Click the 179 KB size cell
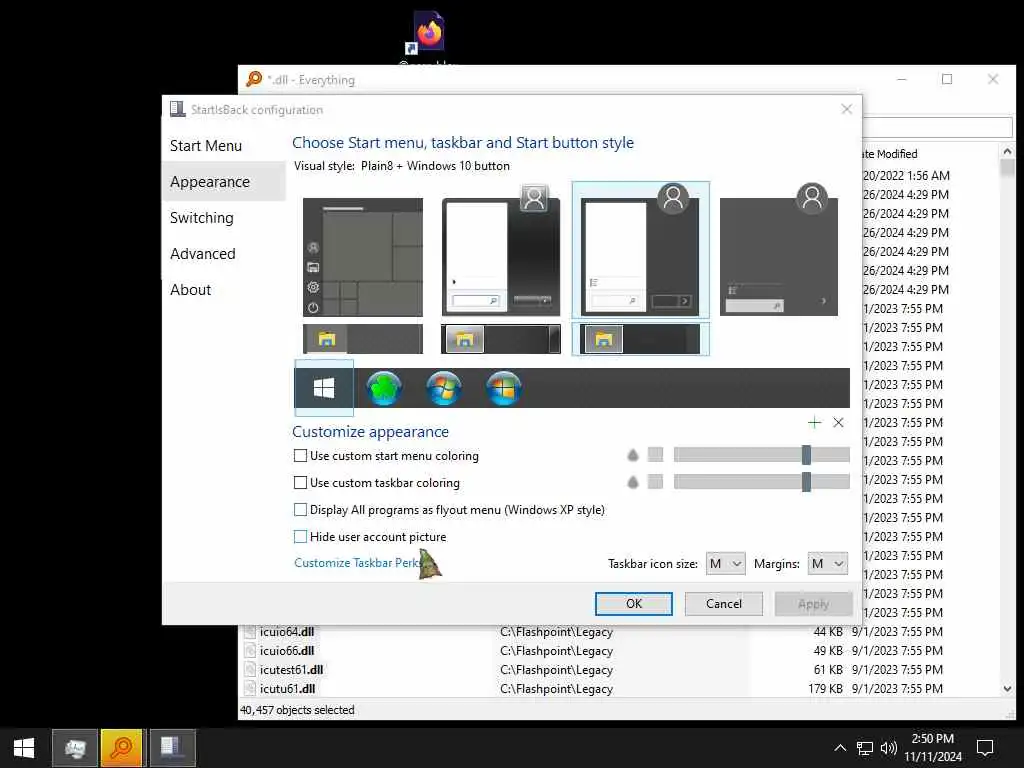 point(825,688)
